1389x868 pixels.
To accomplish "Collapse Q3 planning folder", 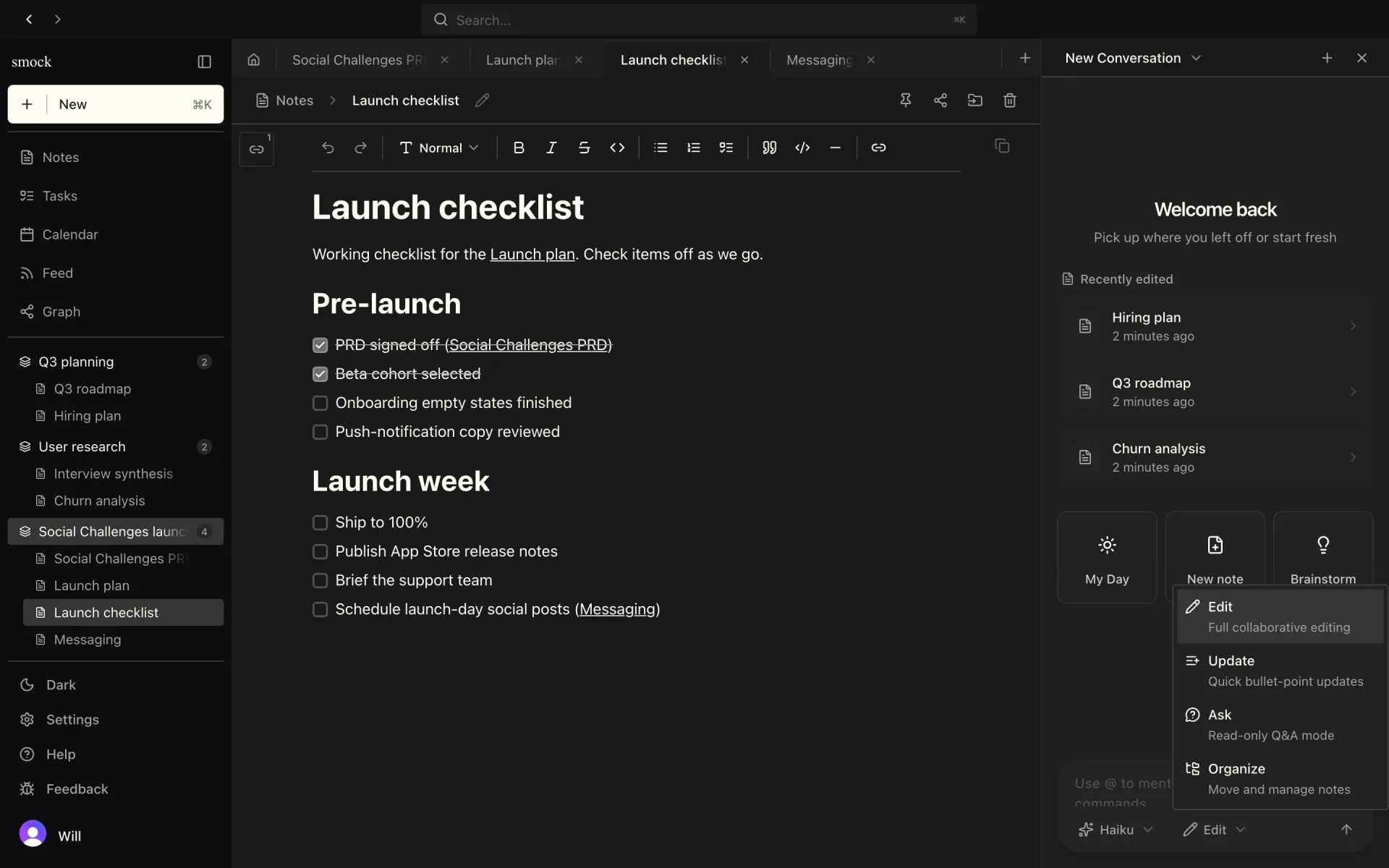I will point(116,362).
